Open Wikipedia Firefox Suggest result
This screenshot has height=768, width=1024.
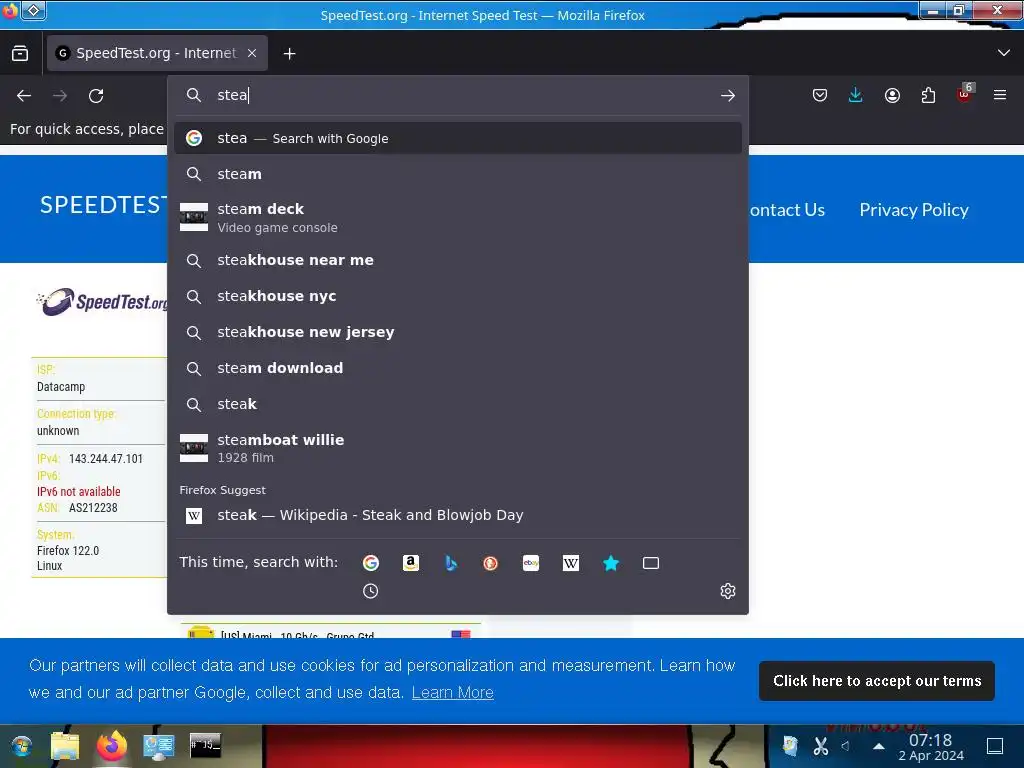coord(458,515)
